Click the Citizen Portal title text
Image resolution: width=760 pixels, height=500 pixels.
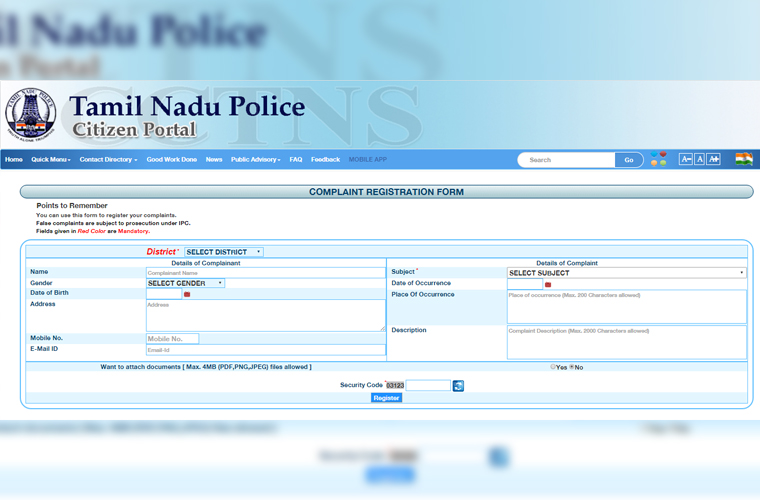(x=134, y=130)
